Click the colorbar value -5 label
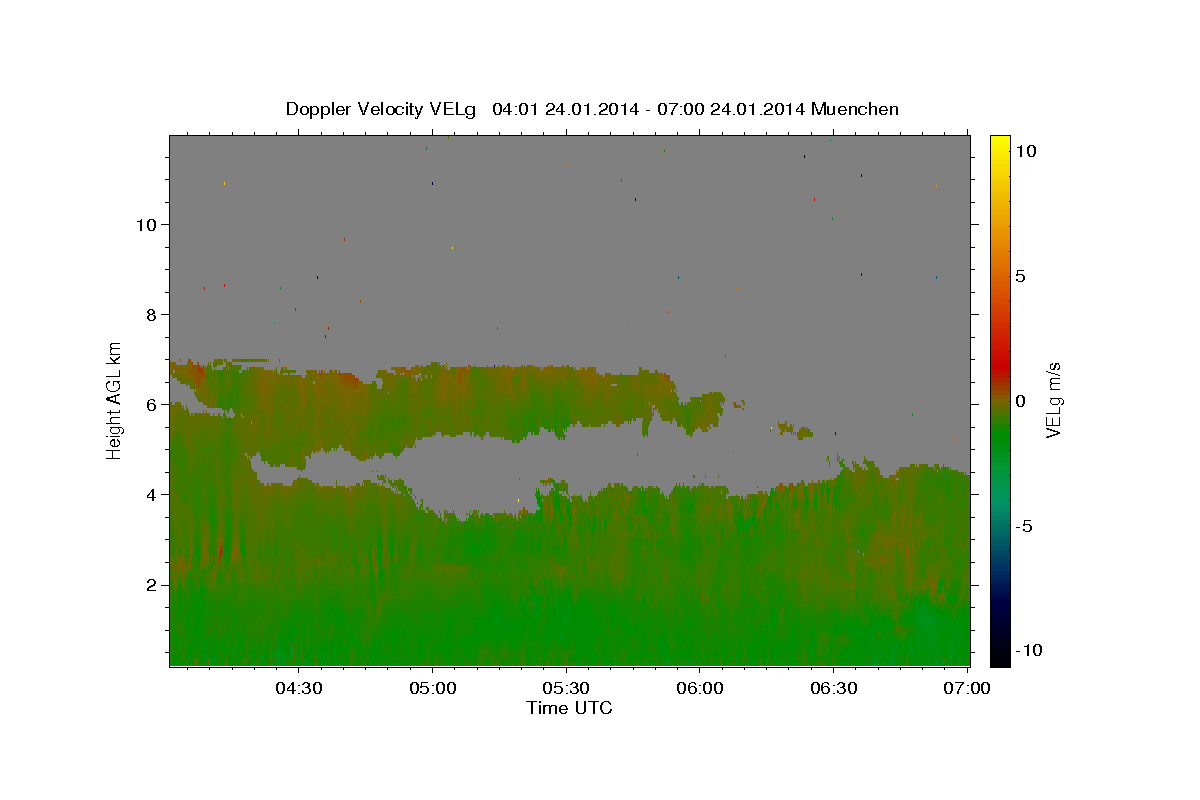The height and width of the screenshot is (800, 1200). 1024,526
